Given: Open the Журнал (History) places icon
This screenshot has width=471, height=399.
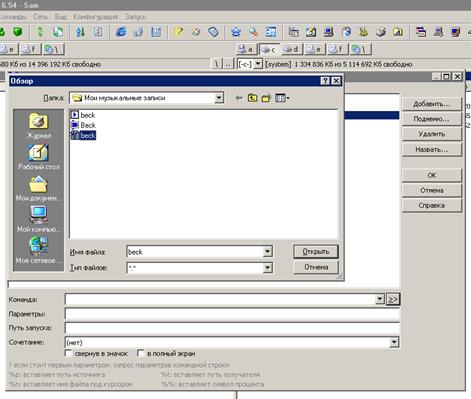Looking at the screenshot, I should (x=38, y=126).
